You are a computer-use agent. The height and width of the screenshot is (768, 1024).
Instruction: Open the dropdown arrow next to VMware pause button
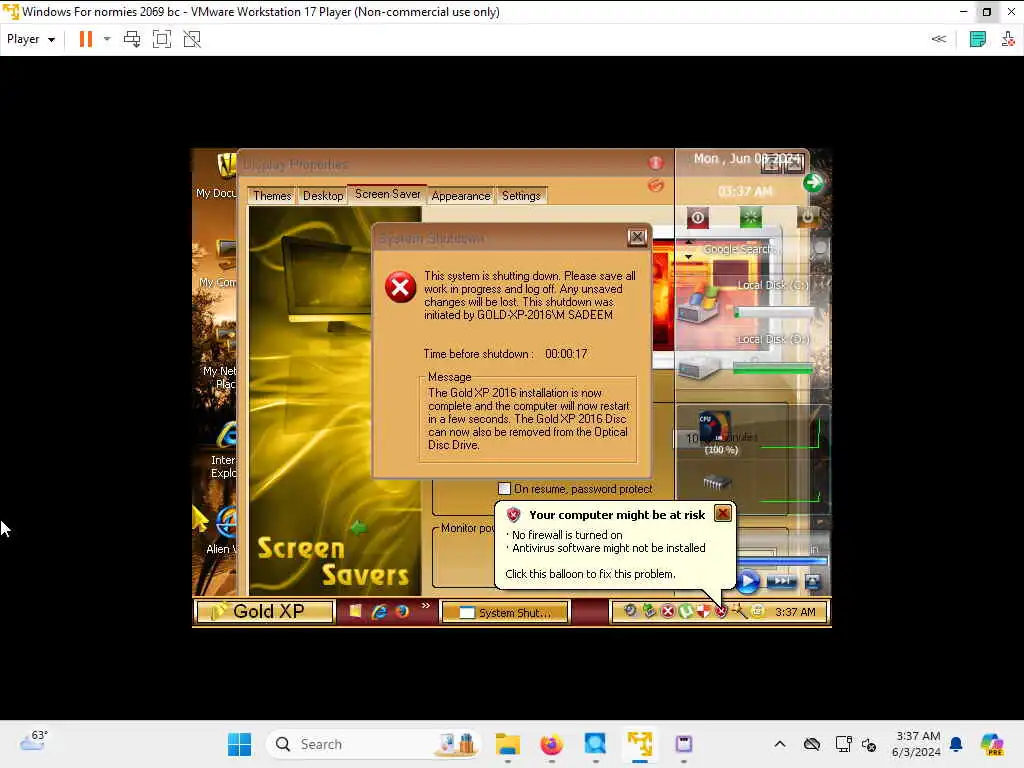pos(107,39)
